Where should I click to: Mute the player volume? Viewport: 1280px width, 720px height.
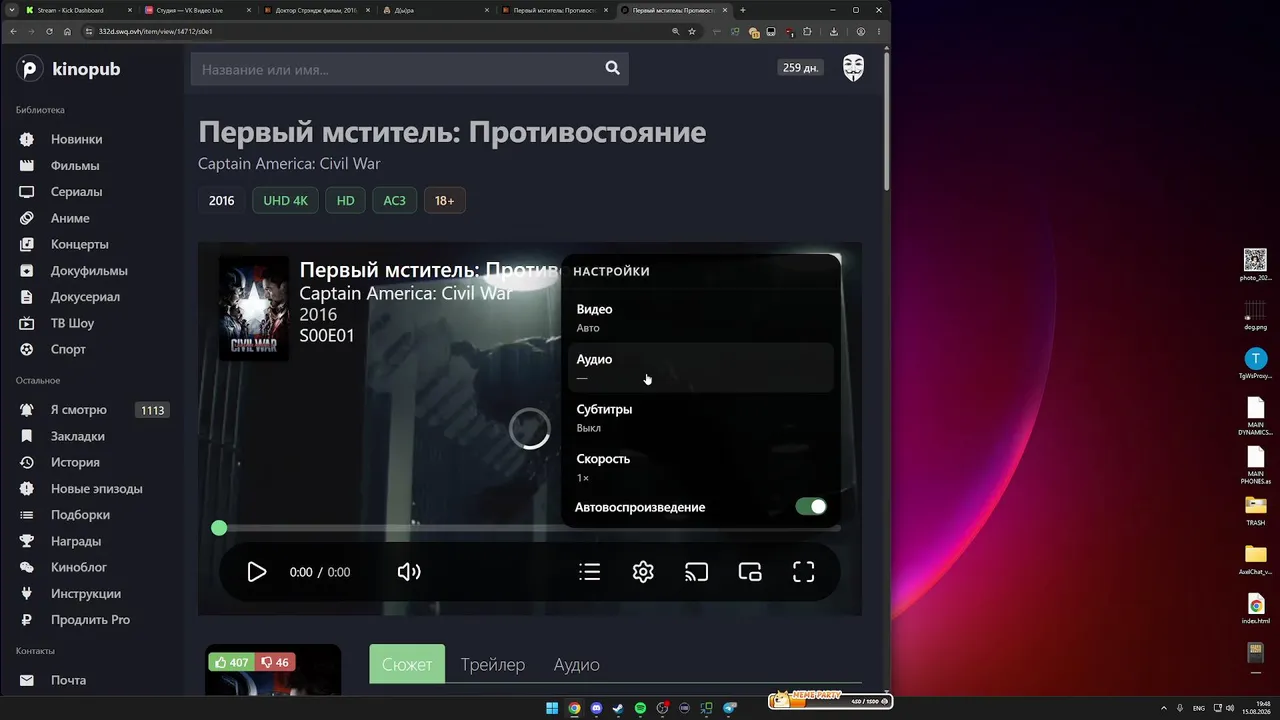409,572
